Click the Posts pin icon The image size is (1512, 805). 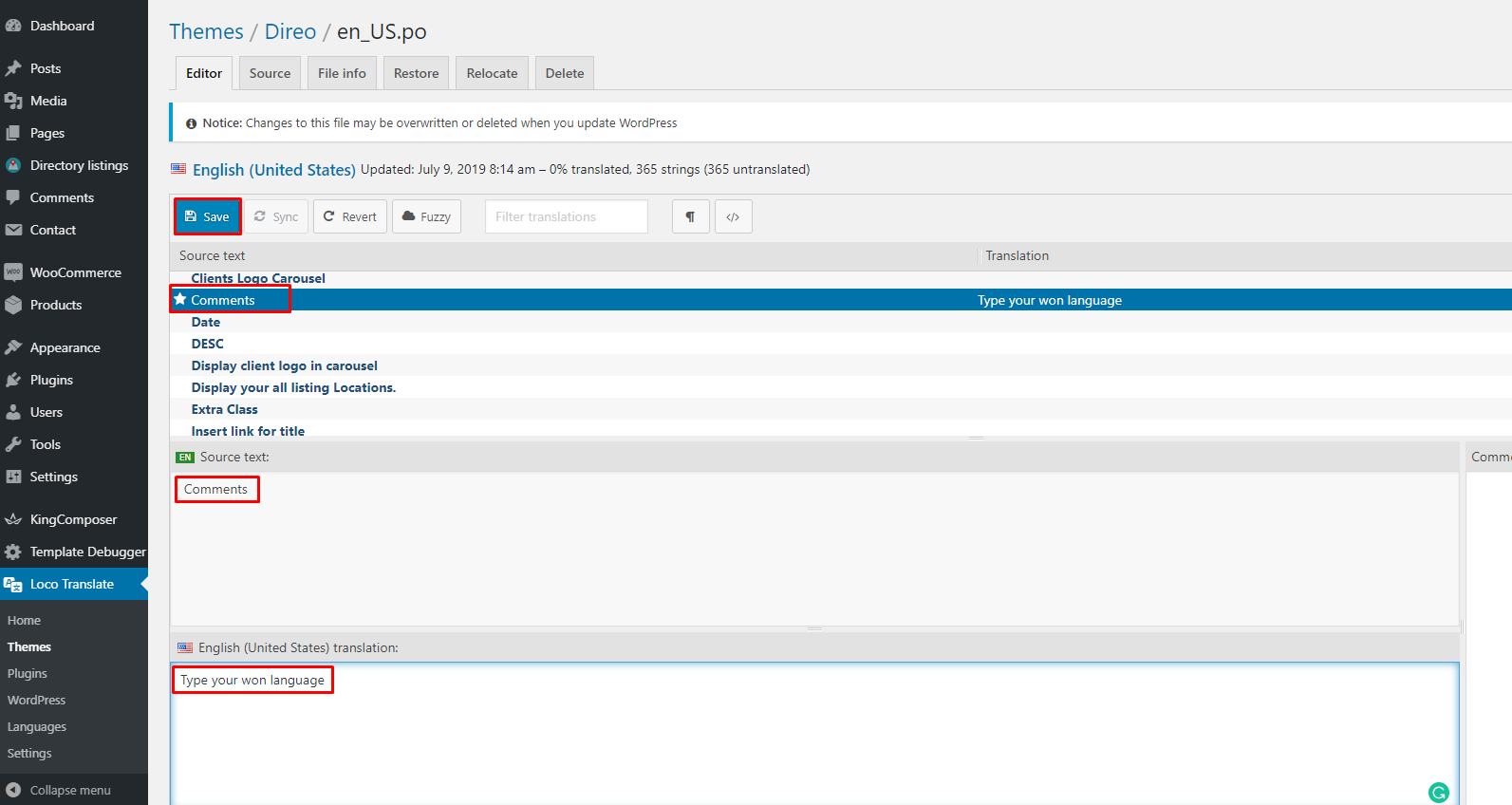point(13,68)
